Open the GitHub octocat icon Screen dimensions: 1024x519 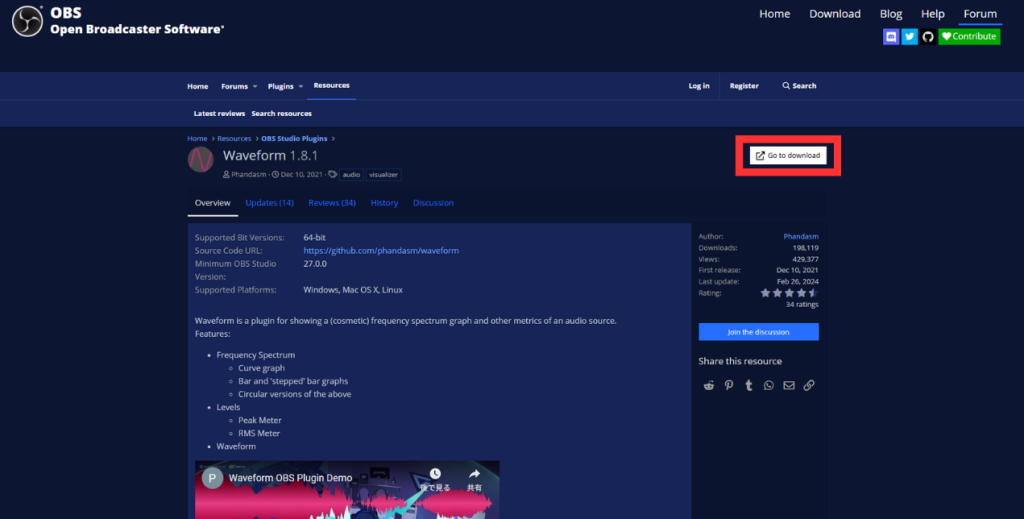tap(927, 37)
